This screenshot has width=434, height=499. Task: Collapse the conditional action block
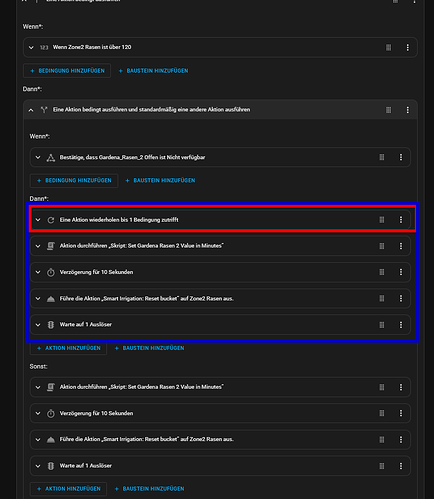[x=31, y=110]
